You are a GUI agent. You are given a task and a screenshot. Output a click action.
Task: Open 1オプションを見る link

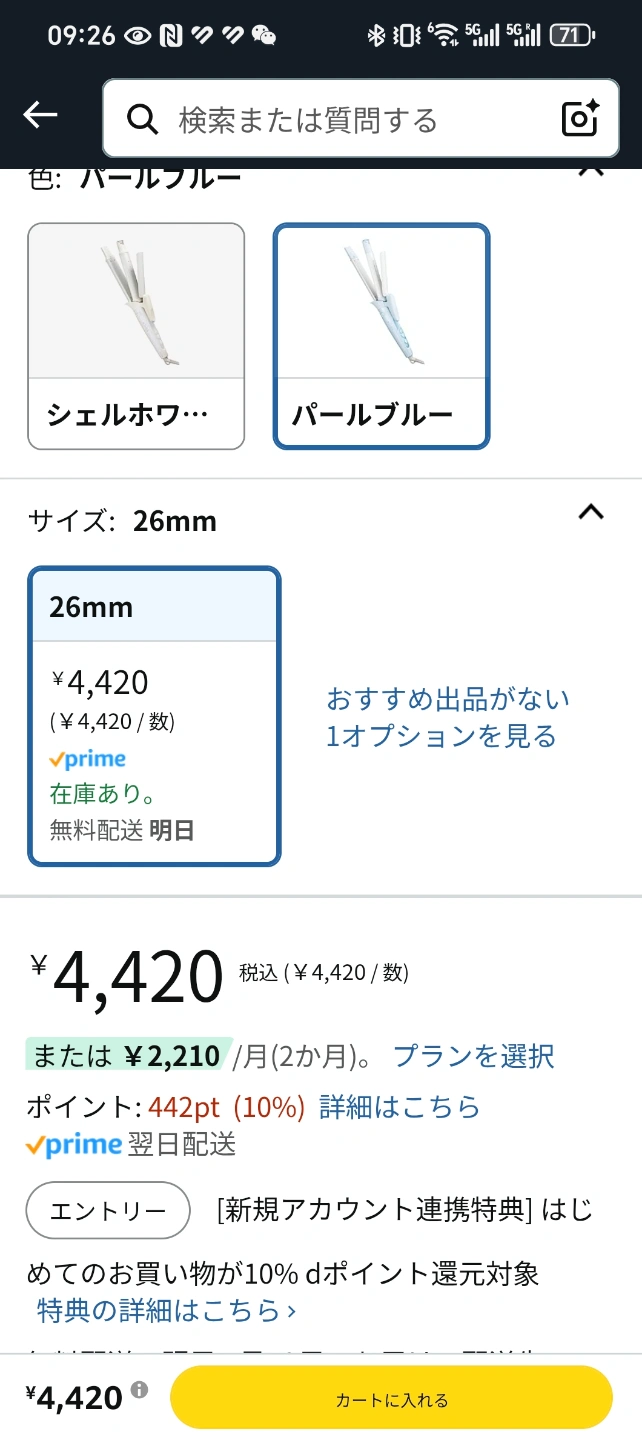pos(441,737)
